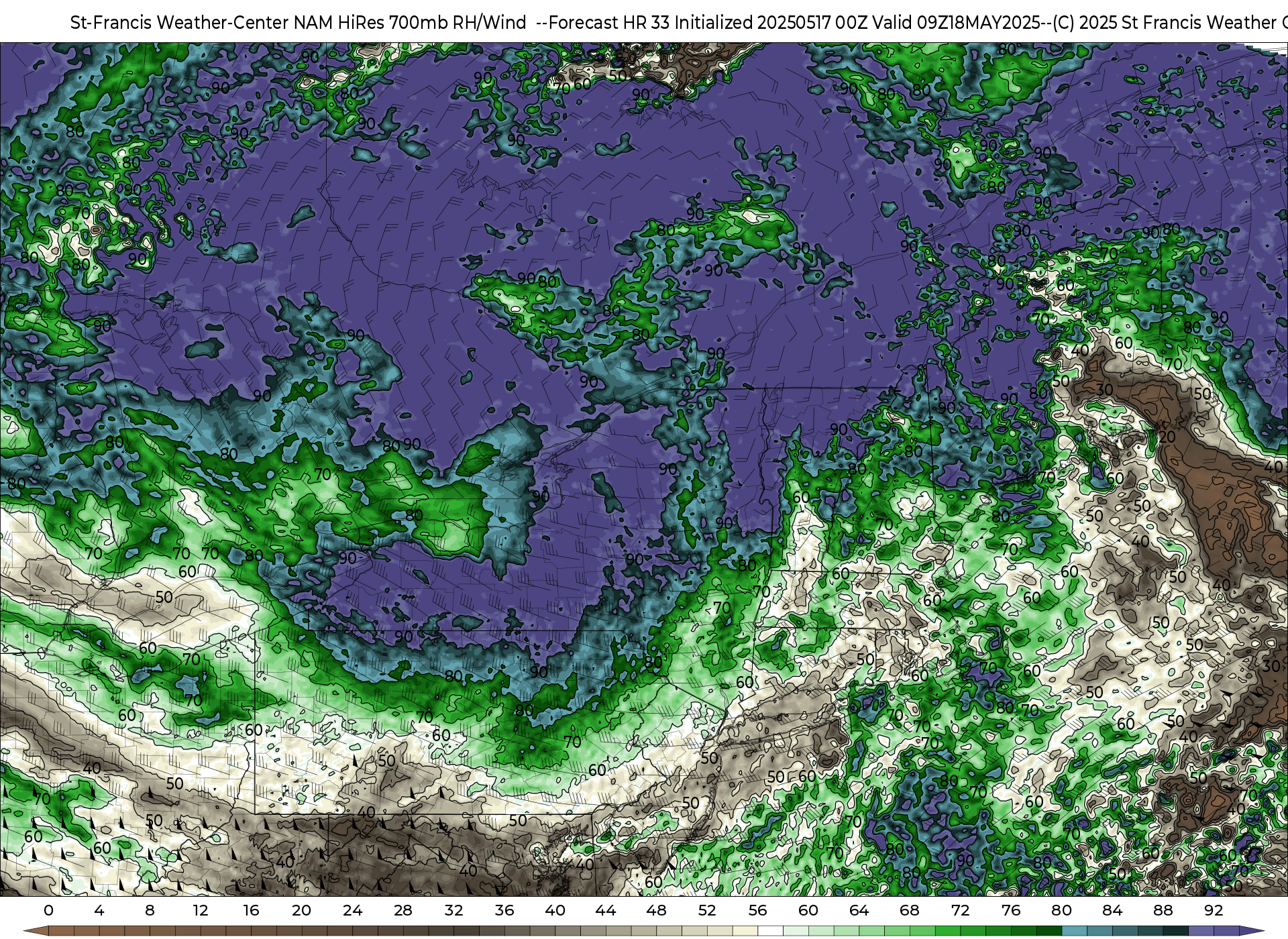
Task: Click the colorbar label '0'
Action: pyautogui.click(x=48, y=910)
